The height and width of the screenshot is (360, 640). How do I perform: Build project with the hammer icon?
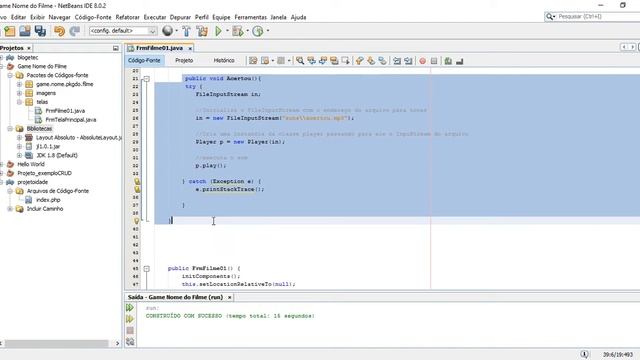[186, 31]
